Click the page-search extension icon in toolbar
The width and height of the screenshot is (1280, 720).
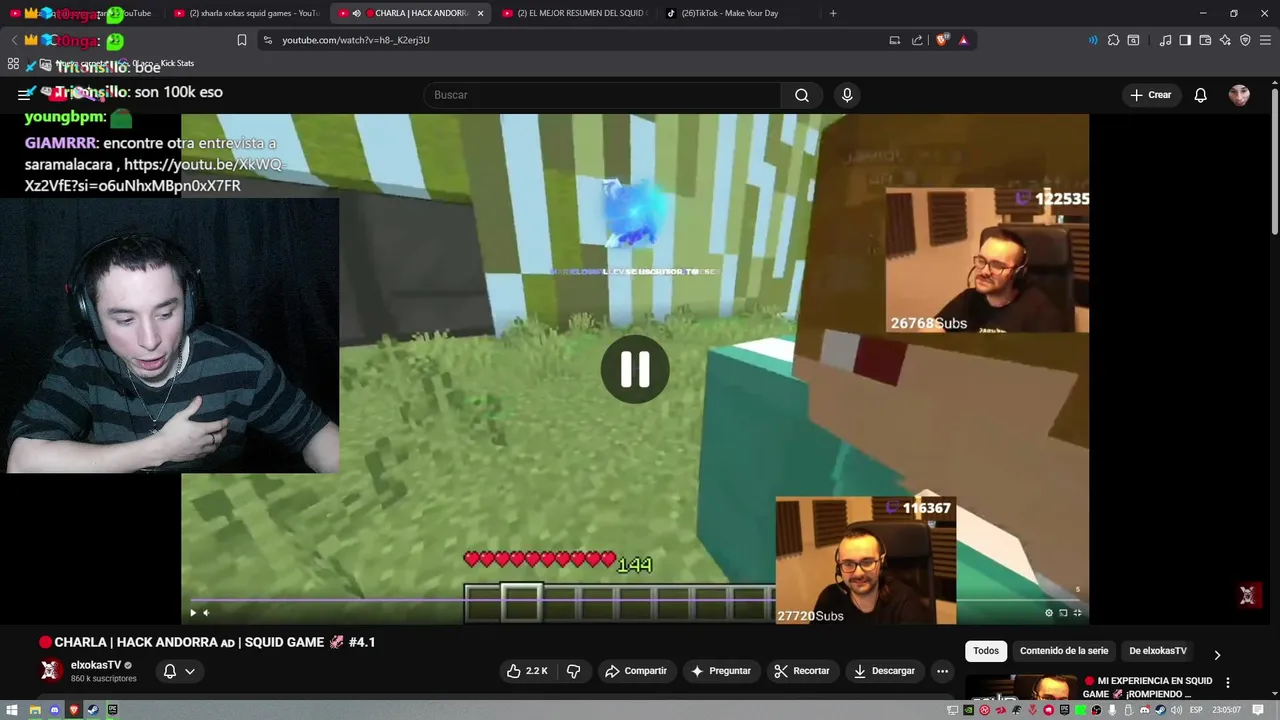click(1133, 40)
